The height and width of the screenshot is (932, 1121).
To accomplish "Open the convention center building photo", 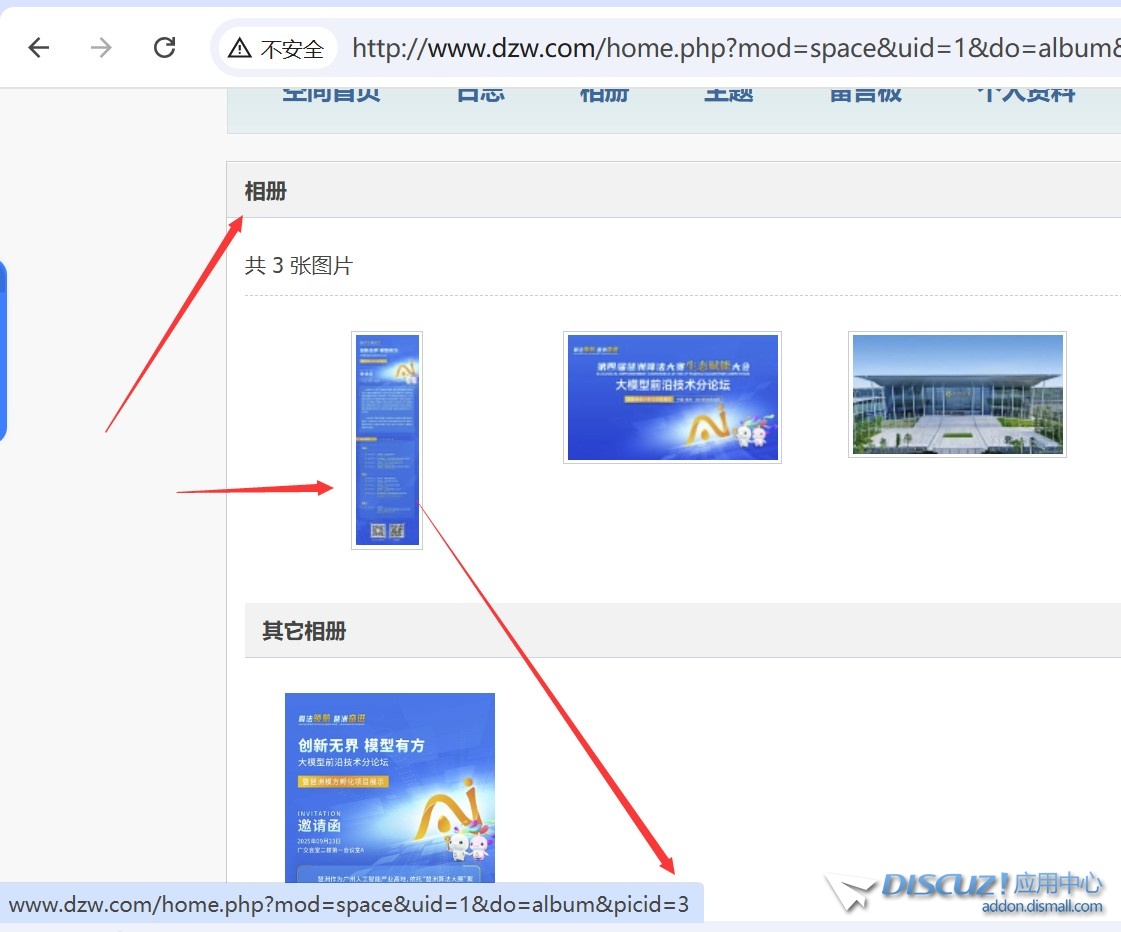I will tap(957, 394).
